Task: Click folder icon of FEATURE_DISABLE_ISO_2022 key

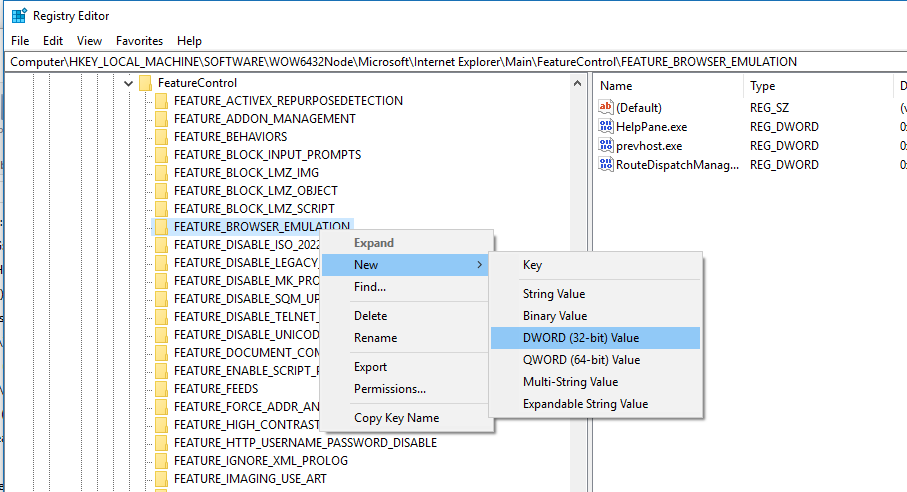Action: 161,245
